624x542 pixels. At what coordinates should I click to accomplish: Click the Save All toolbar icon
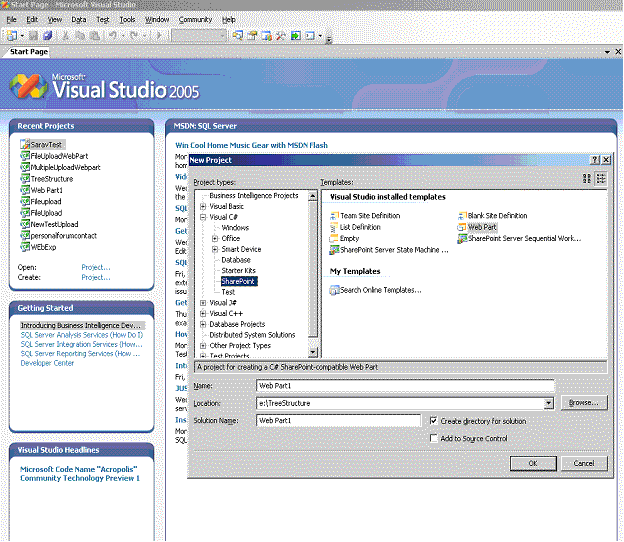pos(48,36)
